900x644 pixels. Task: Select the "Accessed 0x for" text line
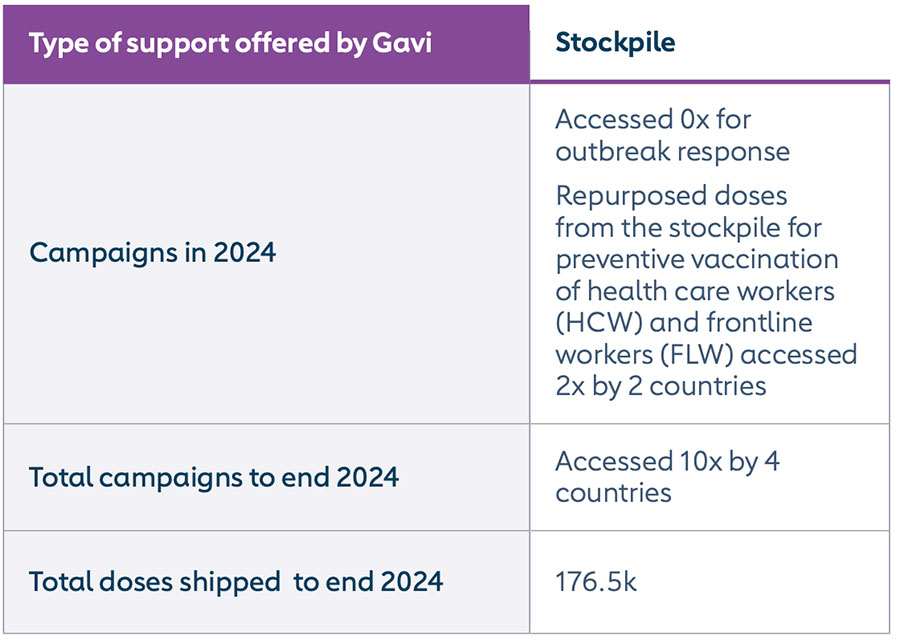click(652, 120)
